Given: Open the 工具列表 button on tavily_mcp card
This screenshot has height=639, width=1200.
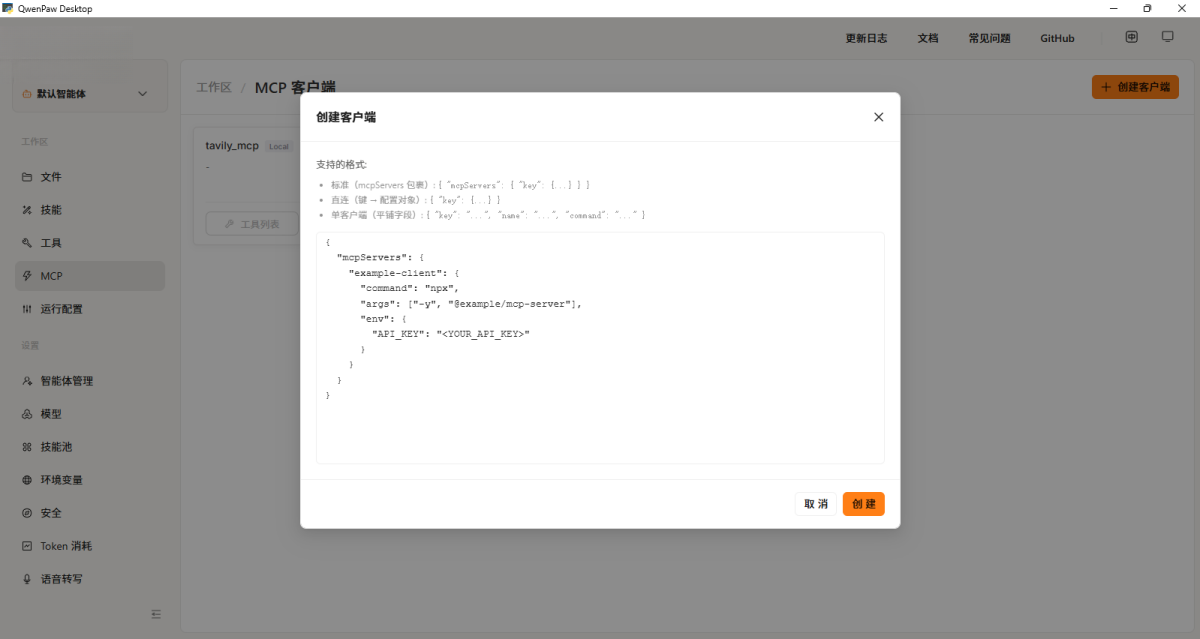Looking at the screenshot, I should click(x=250, y=224).
